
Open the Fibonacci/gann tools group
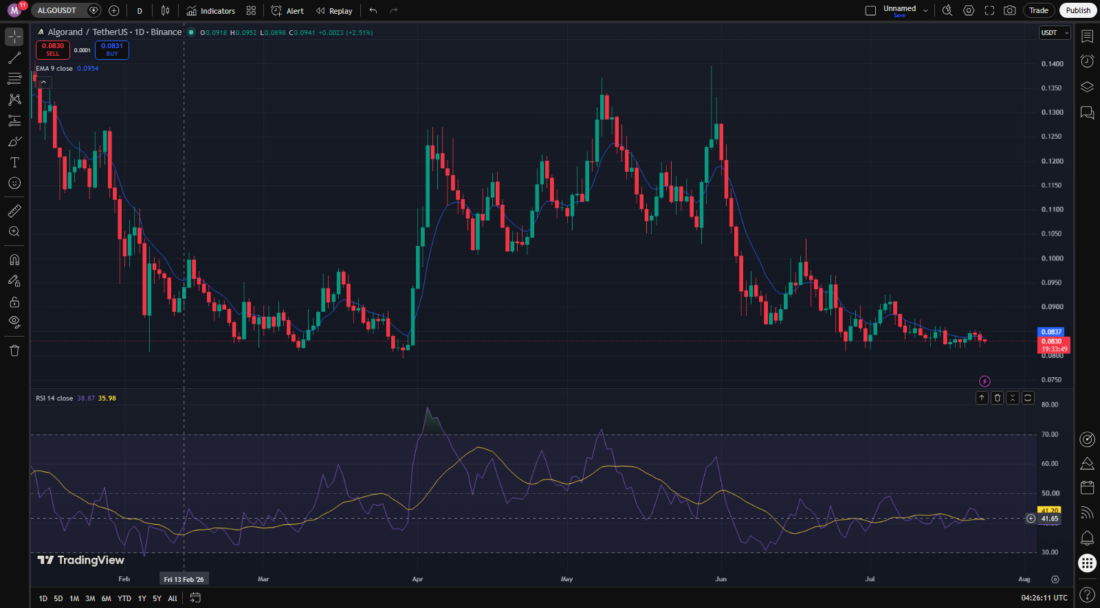(x=14, y=79)
